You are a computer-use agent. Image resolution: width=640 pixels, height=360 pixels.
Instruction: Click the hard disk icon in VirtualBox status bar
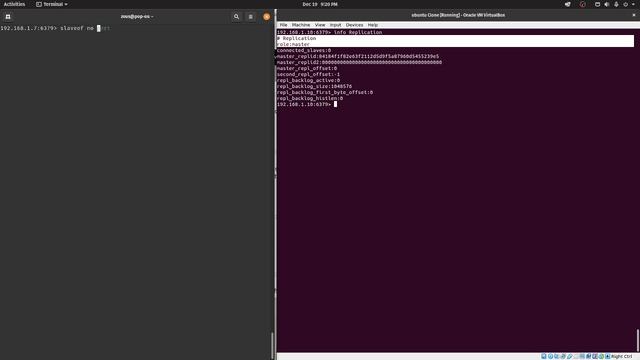[x=544, y=356]
